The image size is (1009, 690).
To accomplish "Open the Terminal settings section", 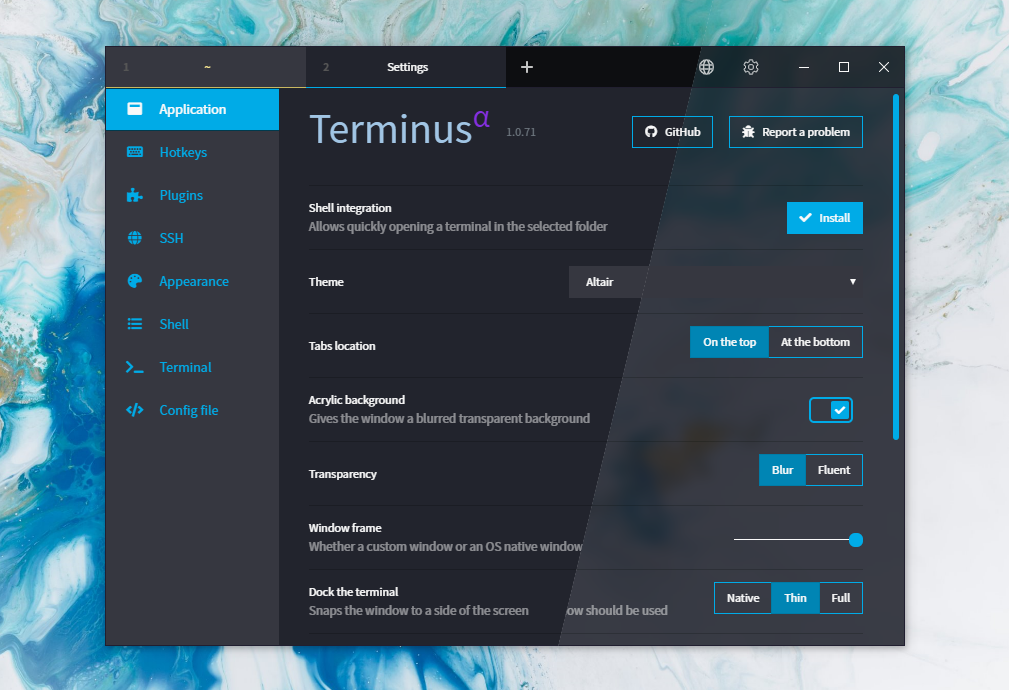I will [x=192, y=367].
